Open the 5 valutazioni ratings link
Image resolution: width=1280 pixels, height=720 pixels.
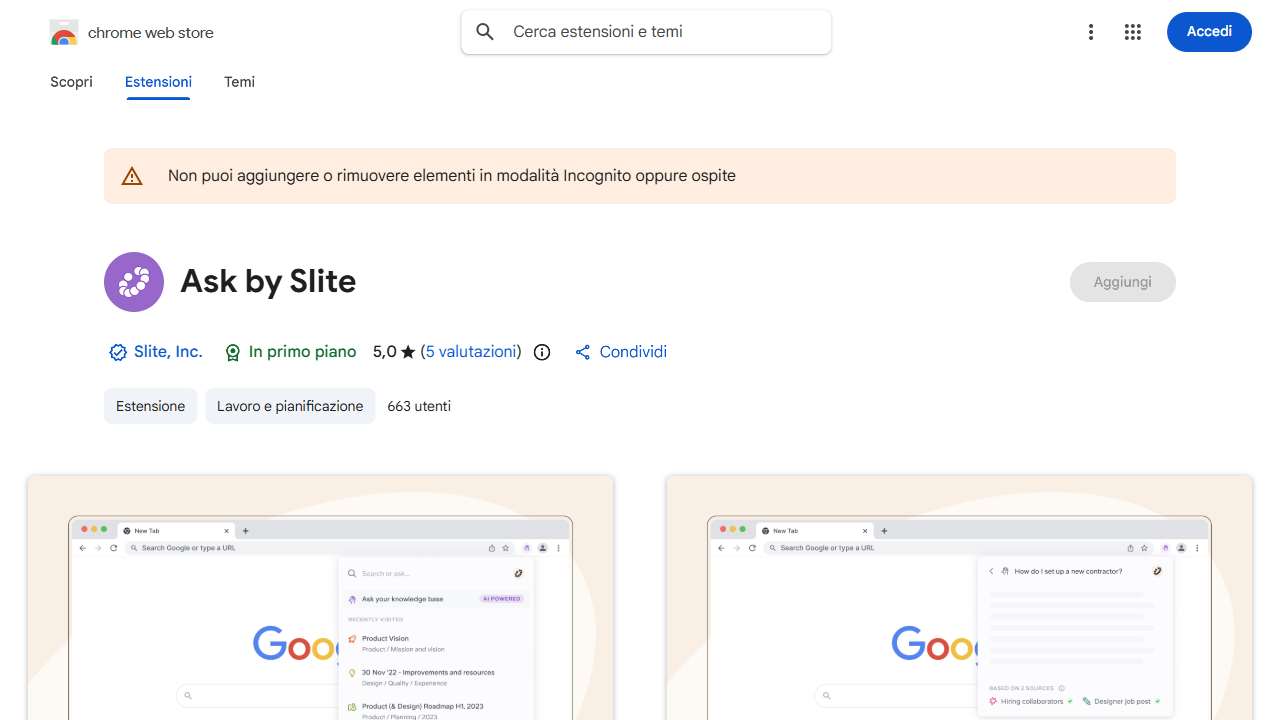tap(471, 352)
